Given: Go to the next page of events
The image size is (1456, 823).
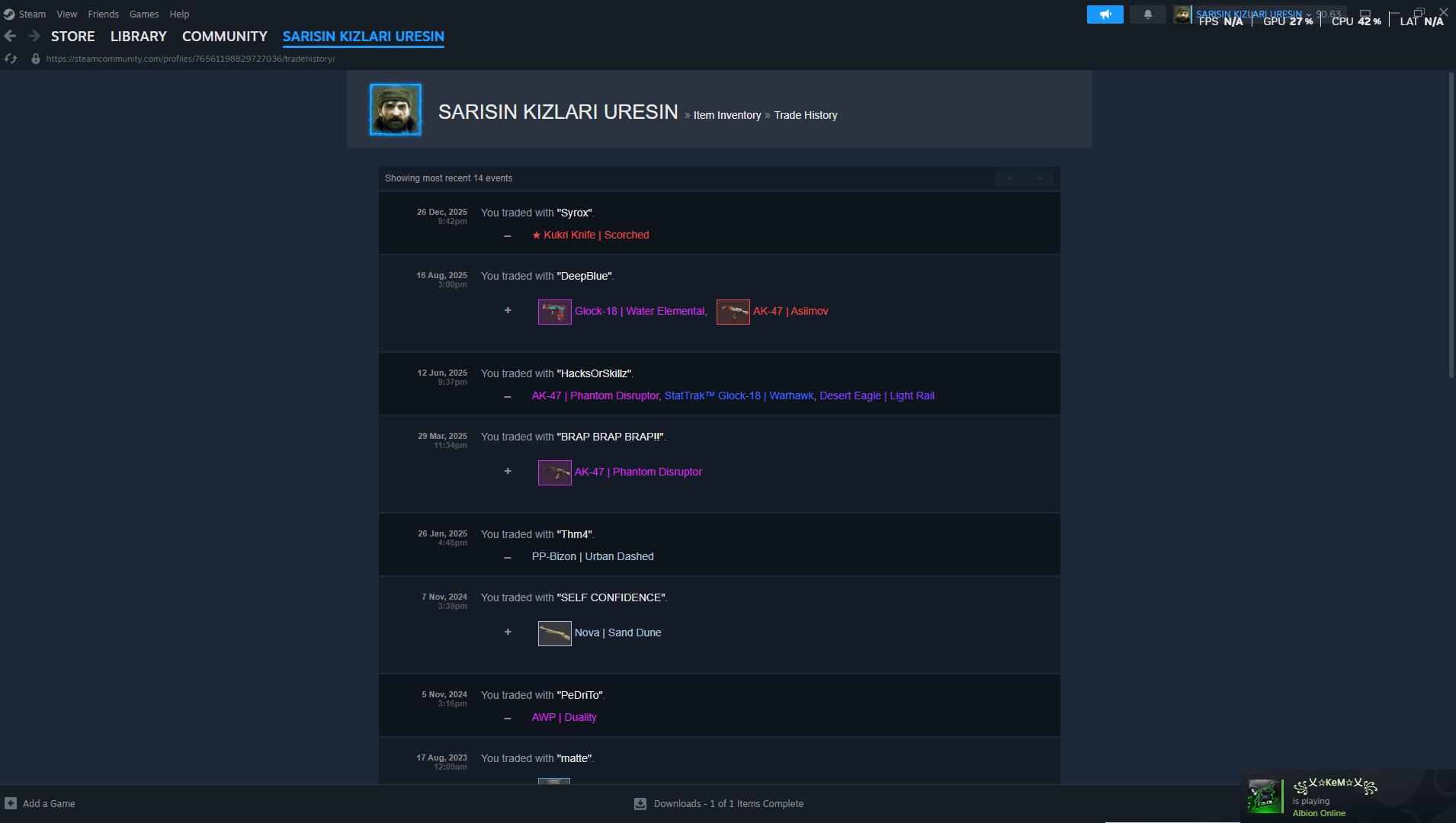Looking at the screenshot, I should click(x=1039, y=178).
